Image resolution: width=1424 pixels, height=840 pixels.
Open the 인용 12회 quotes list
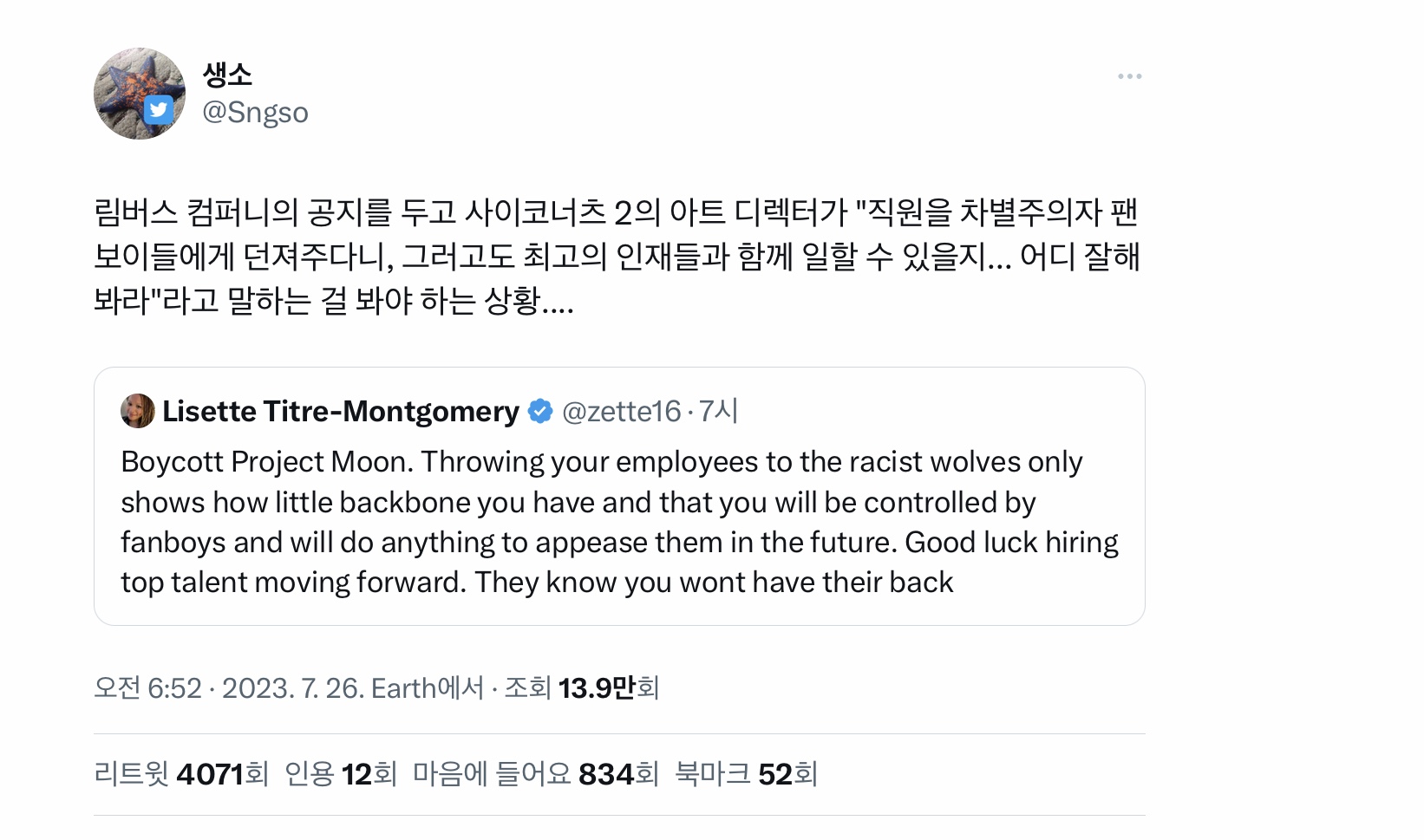click(341, 774)
